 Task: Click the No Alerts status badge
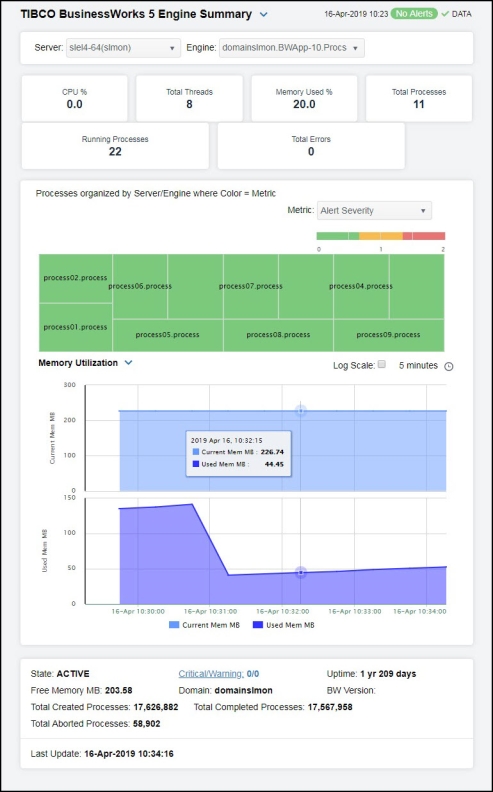click(414, 14)
